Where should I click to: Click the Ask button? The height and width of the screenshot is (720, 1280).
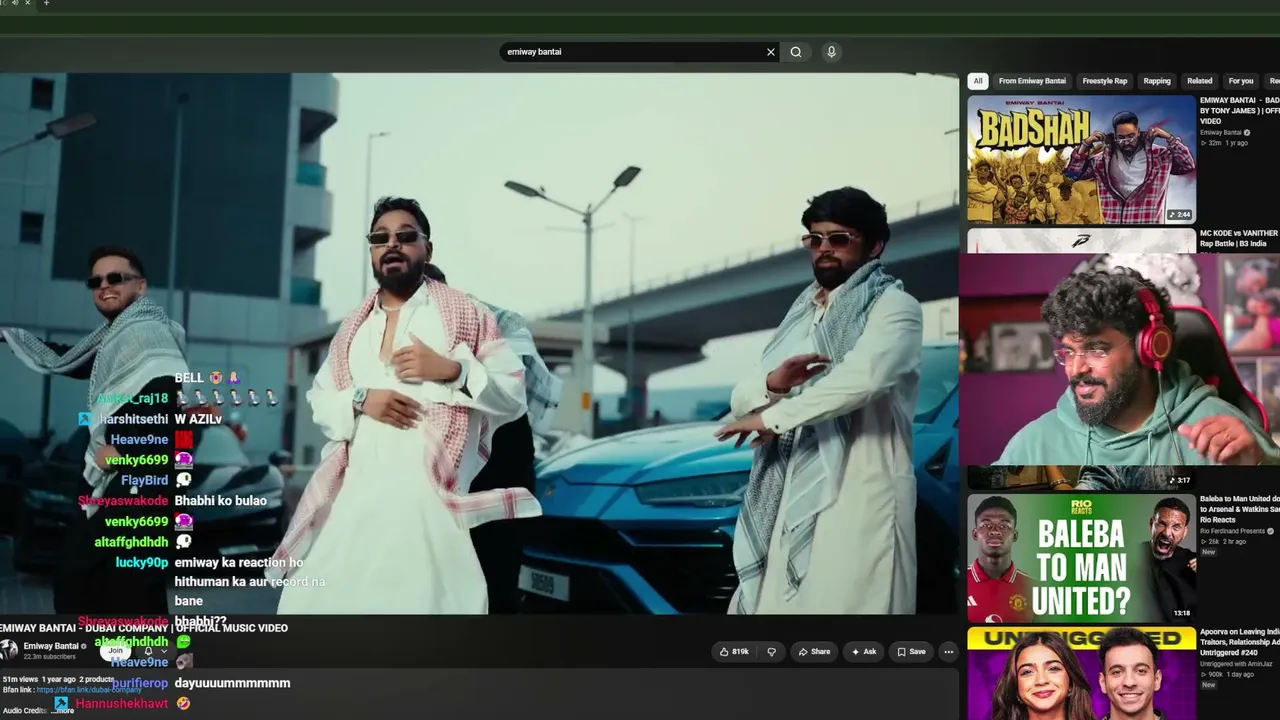tap(864, 652)
